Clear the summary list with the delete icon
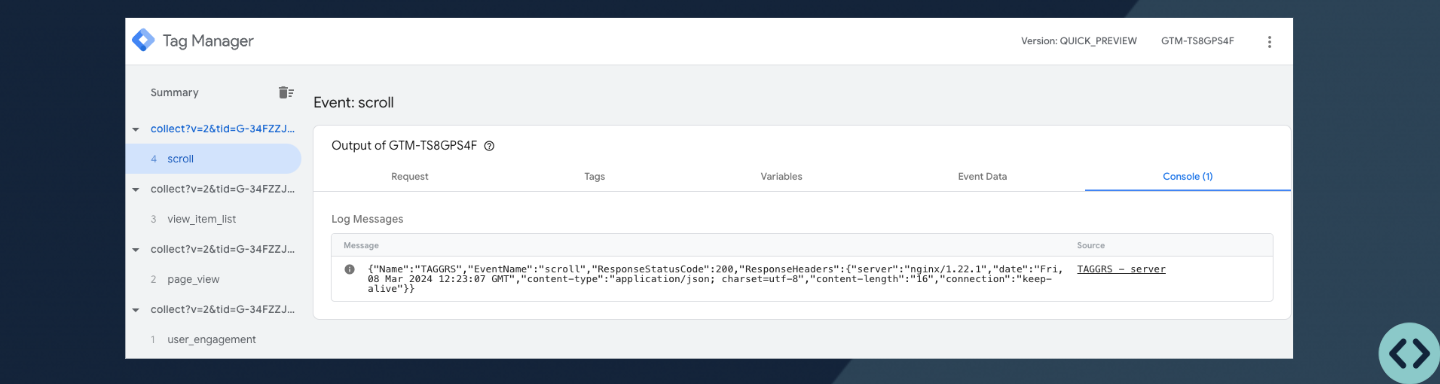 pos(286,92)
